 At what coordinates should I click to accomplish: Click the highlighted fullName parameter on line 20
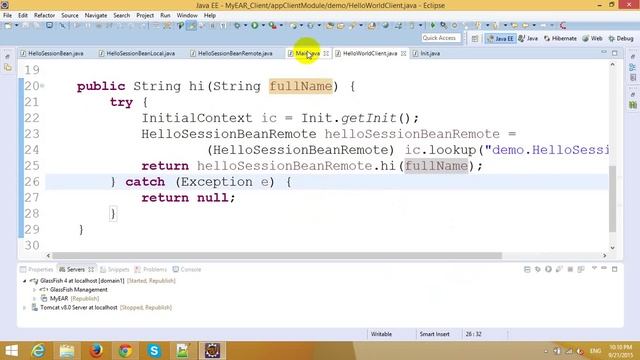pos(301,86)
